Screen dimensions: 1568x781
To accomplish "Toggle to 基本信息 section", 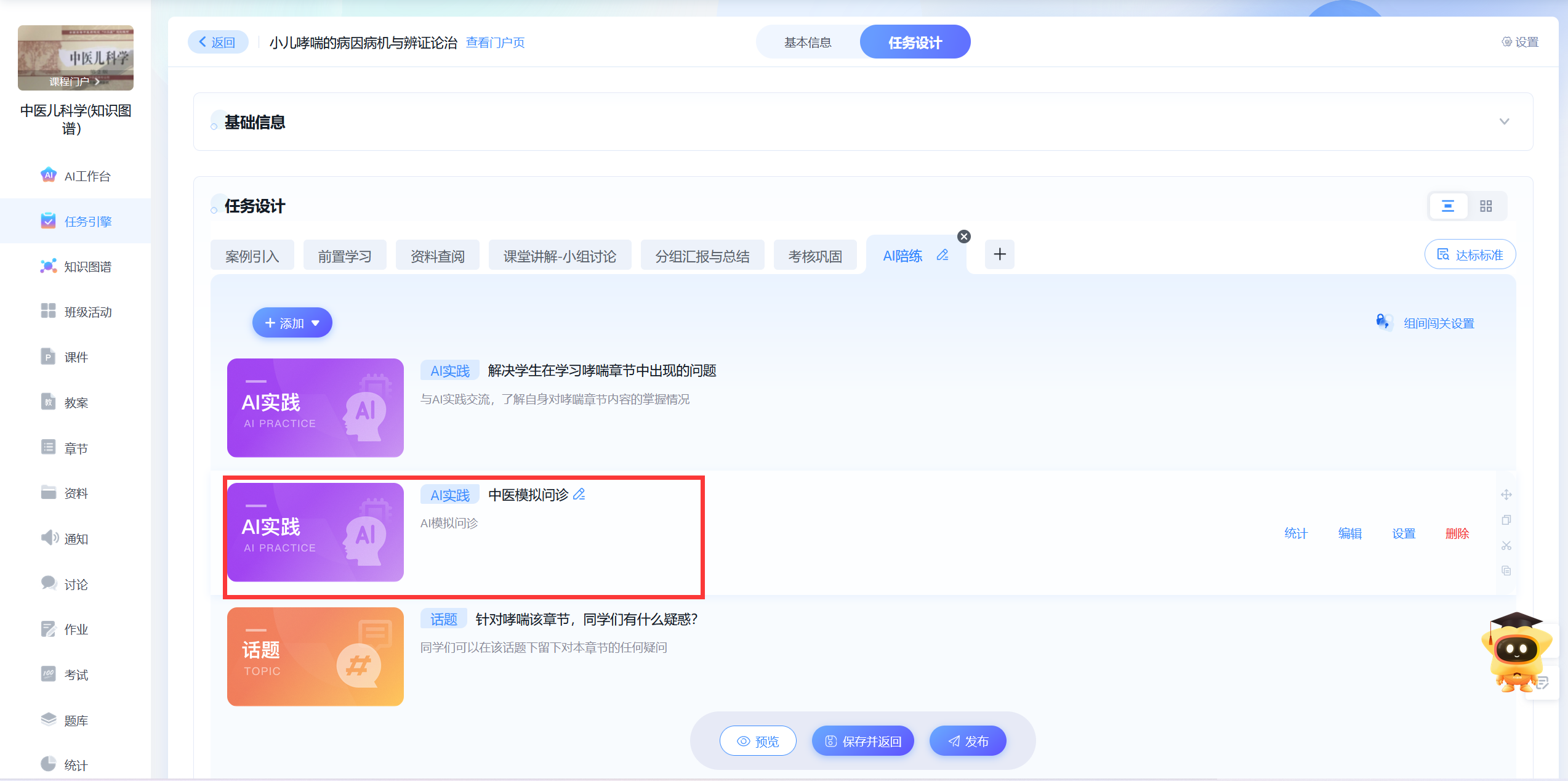I will 807,42.
